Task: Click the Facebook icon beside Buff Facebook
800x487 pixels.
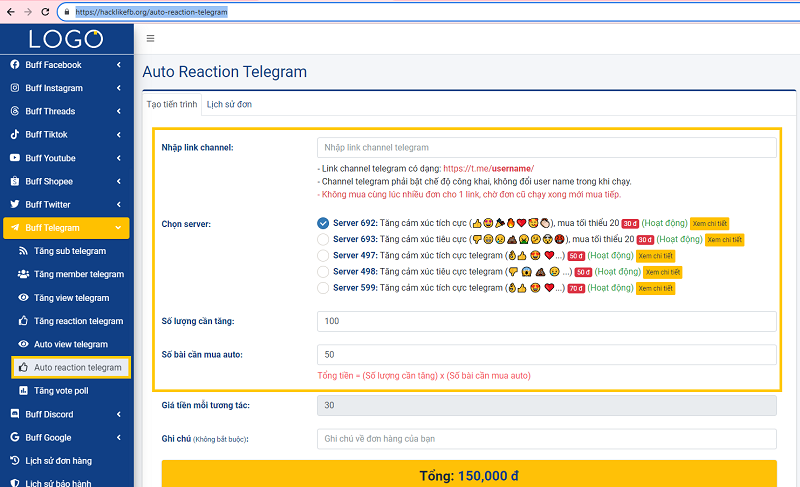Action: pyautogui.click(x=15, y=64)
